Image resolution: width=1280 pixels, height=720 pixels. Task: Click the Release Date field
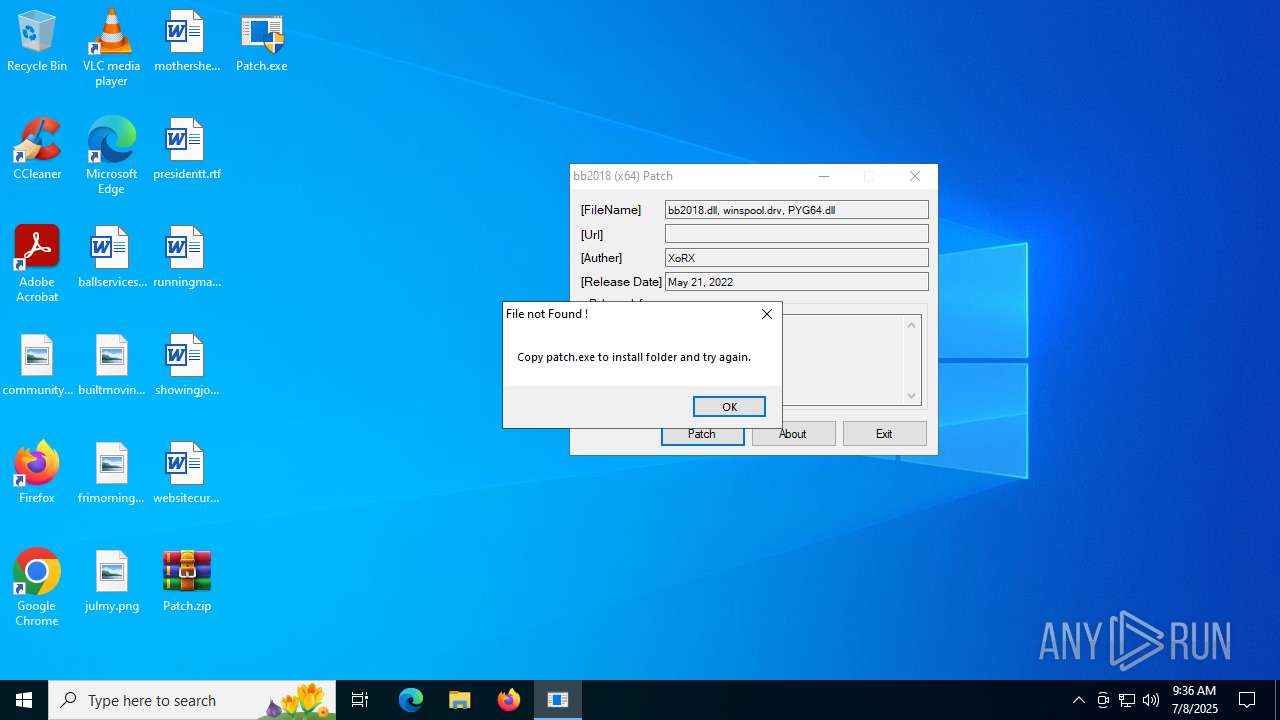click(797, 282)
